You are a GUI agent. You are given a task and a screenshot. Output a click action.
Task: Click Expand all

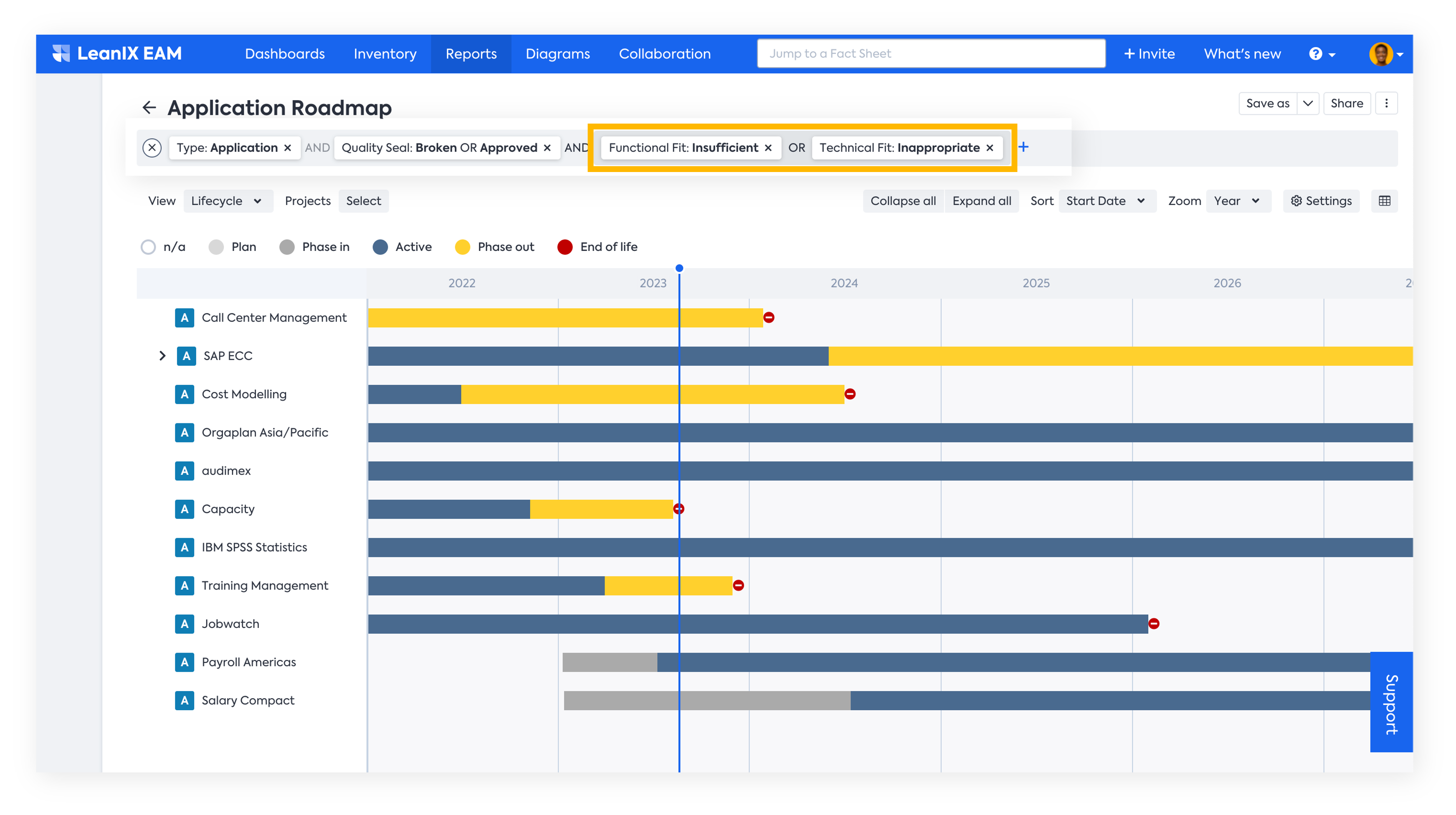[x=982, y=201]
